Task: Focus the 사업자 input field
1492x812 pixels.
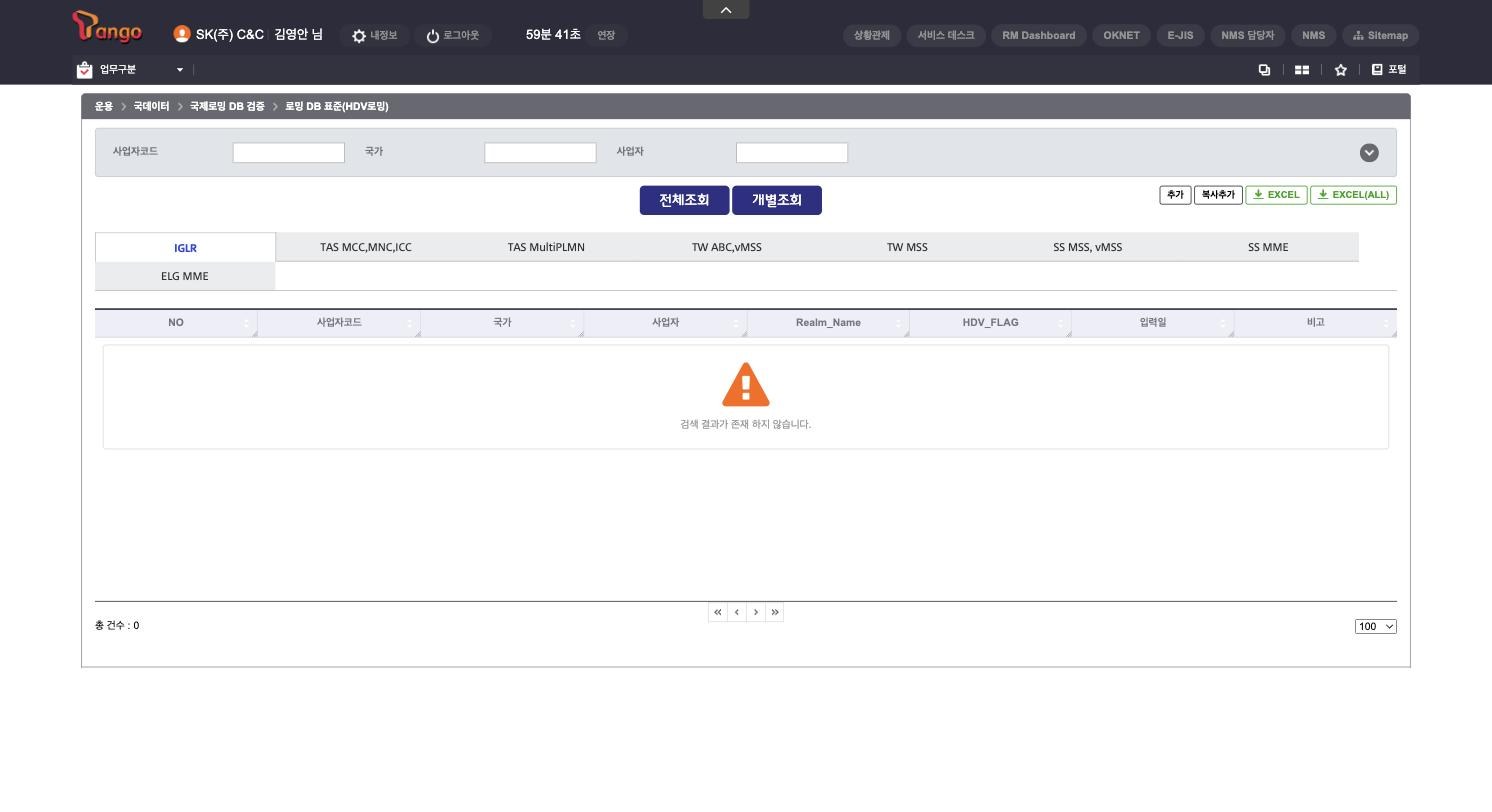Action: [792, 152]
